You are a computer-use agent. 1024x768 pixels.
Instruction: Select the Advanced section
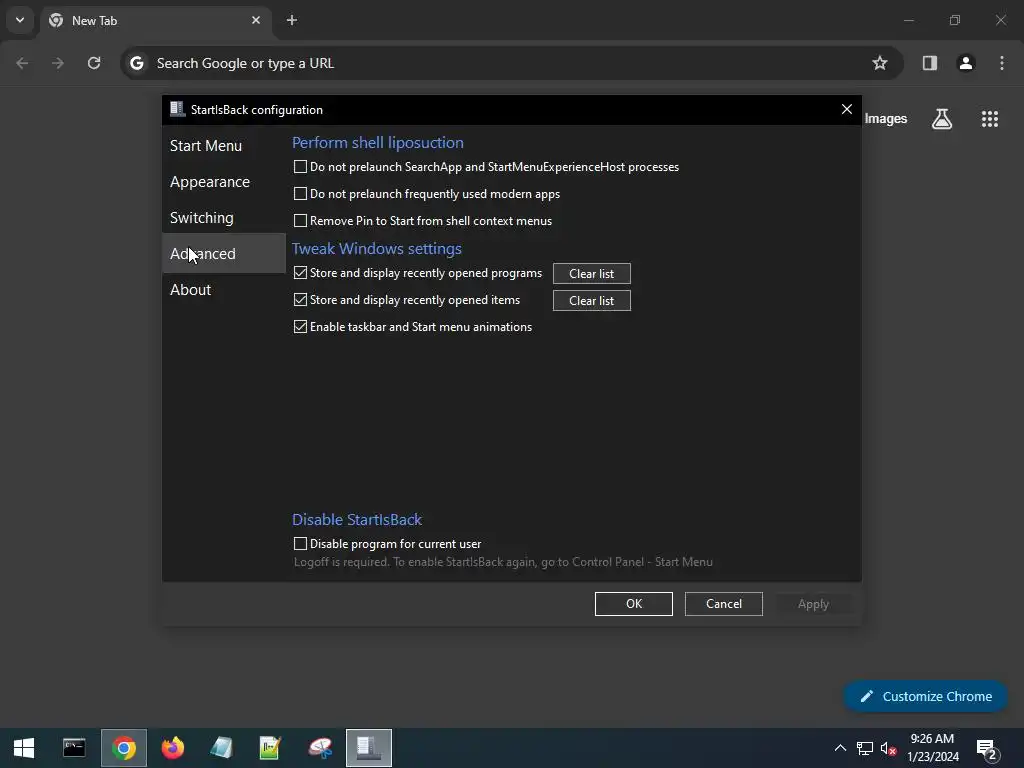(x=223, y=253)
